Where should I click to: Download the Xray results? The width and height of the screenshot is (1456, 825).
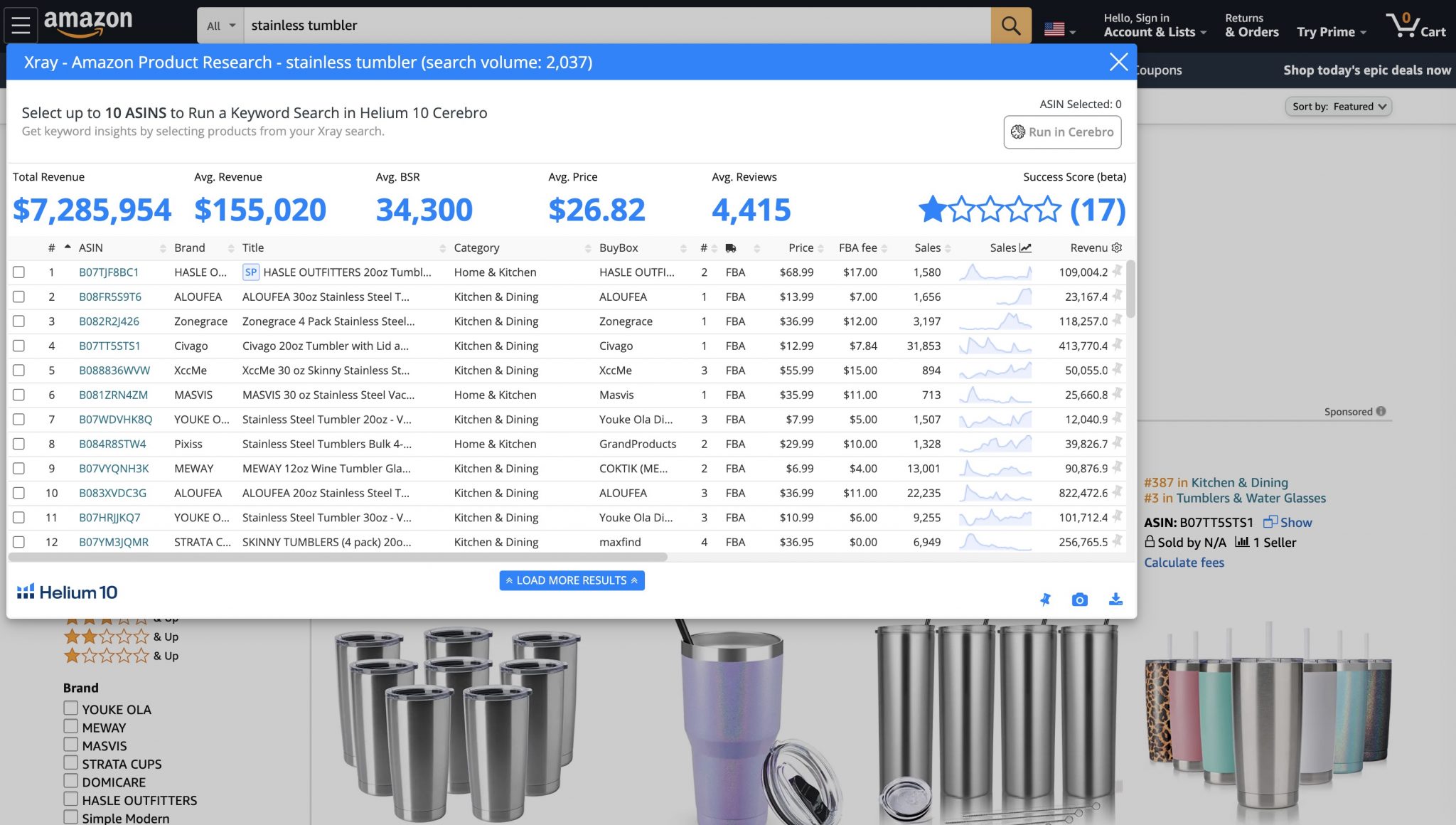pos(1115,600)
